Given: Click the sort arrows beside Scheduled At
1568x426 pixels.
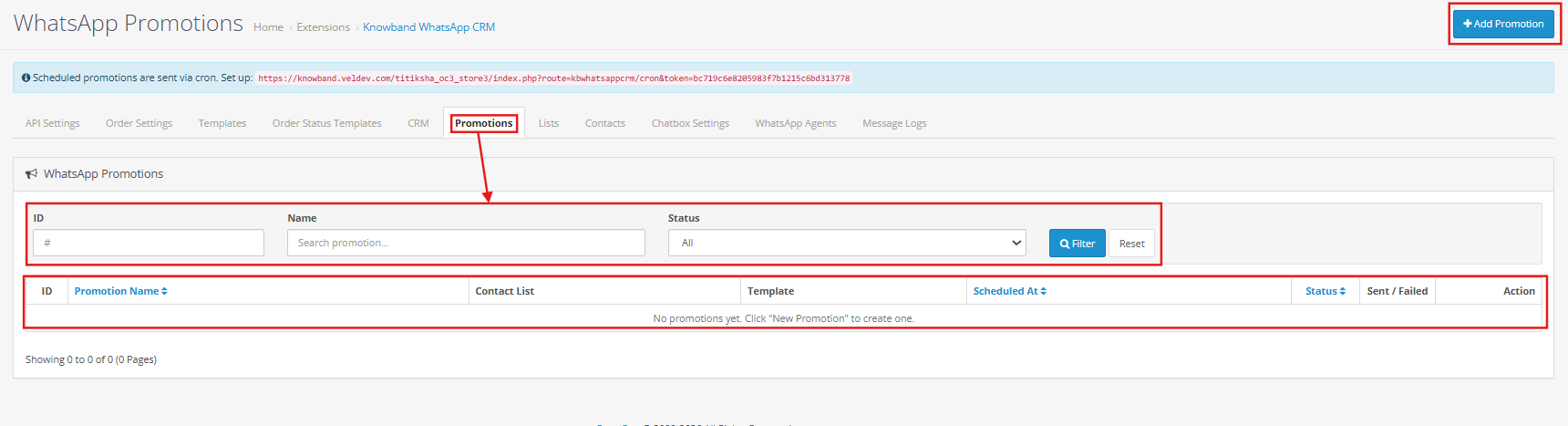Looking at the screenshot, I should coord(1043,291).
